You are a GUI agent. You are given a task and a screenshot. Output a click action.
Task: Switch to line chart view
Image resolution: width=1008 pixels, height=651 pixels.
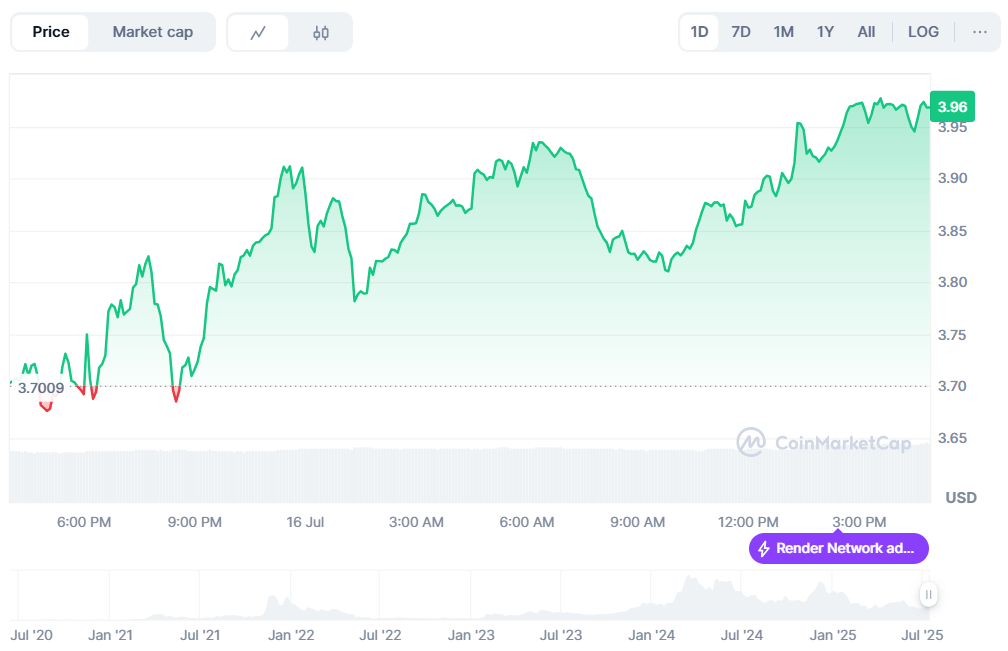[x=258, y=32]
